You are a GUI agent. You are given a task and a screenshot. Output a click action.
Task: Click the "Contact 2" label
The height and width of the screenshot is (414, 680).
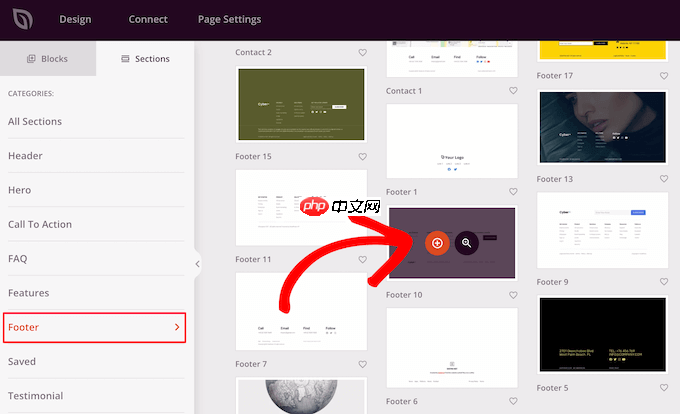tap(253, 52)
